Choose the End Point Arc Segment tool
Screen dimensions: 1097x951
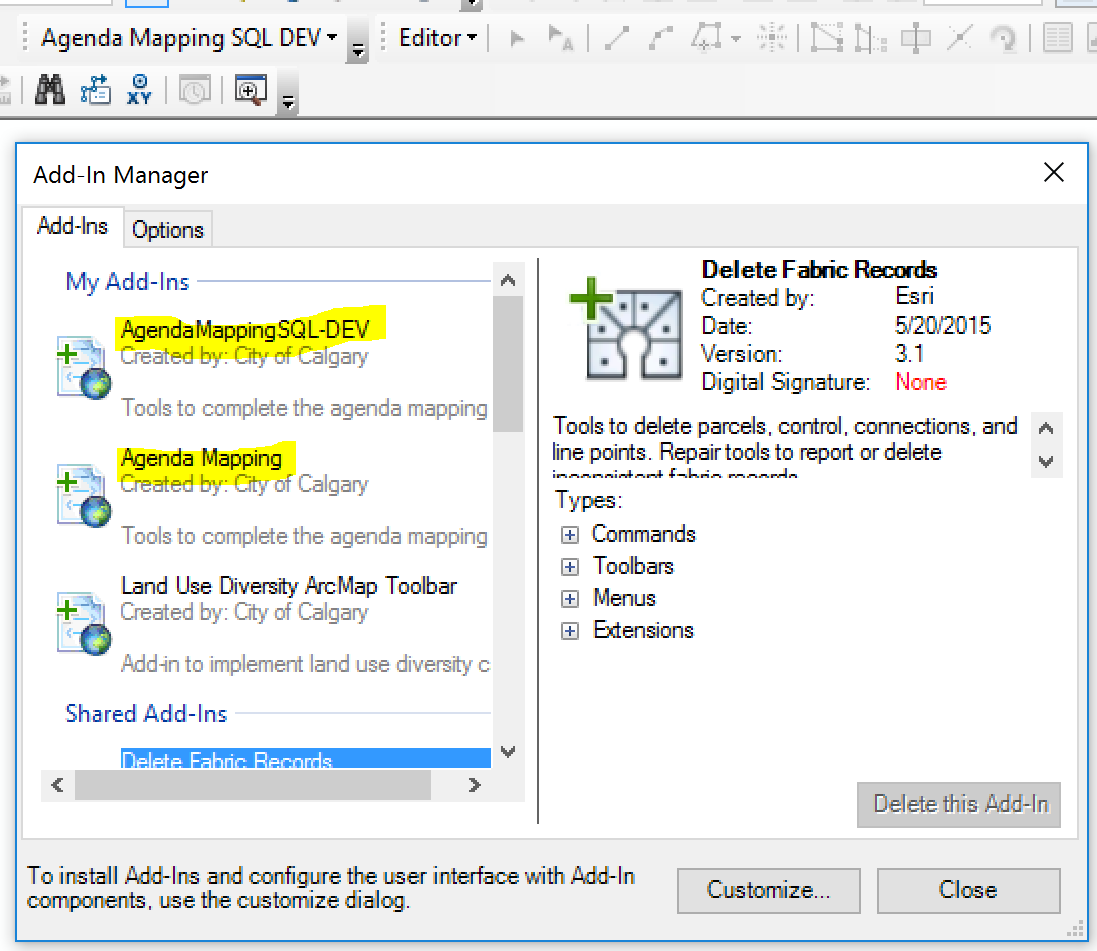pyautogui.click(x=660, y=38)
